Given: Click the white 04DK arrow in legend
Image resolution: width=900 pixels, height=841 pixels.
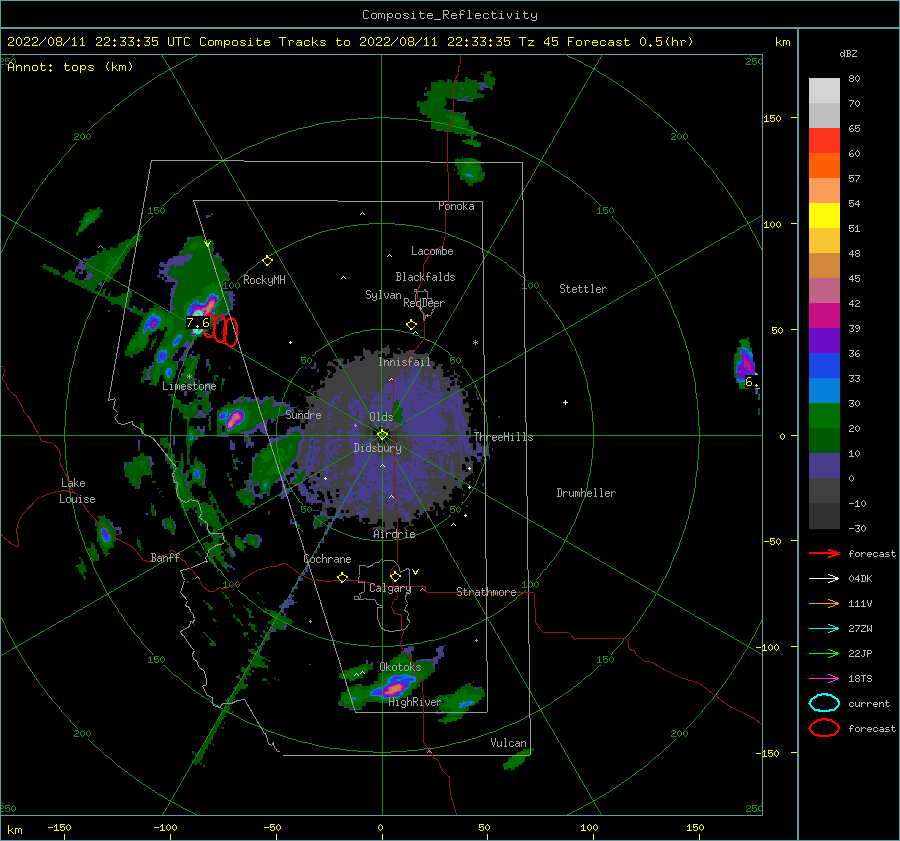Looking at the screenshot, I should 824,579.
